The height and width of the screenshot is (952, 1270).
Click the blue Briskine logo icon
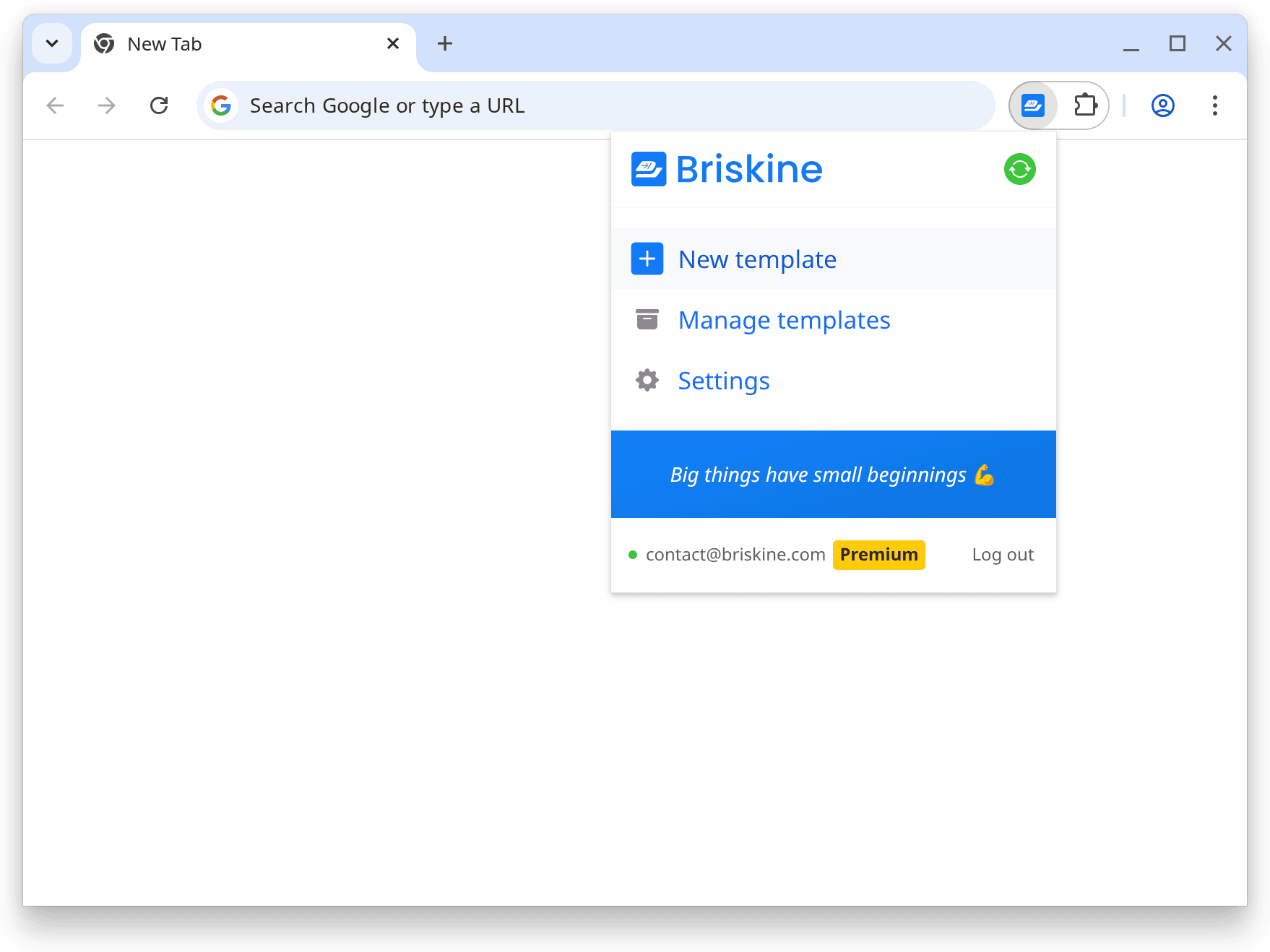click(x=649, y=168)
